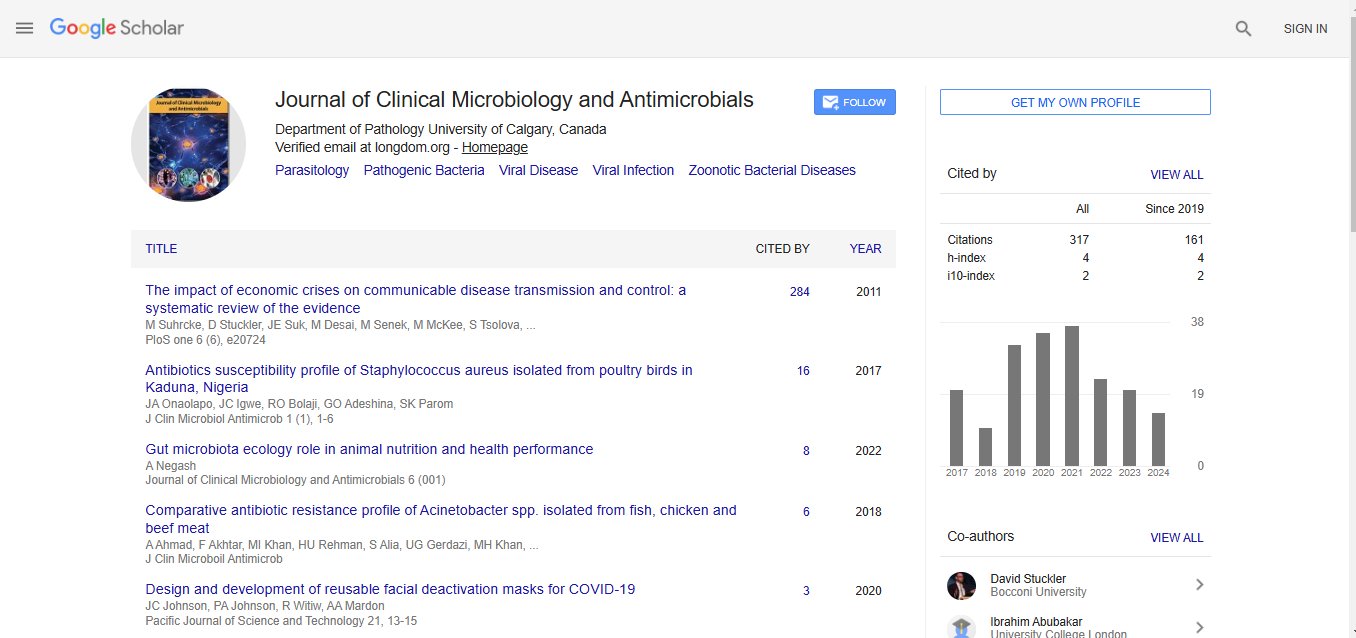The height and width of the screenshot is (638, 1356).
Task: Select the Parasitology topic tag
Action: click(312, 170)
